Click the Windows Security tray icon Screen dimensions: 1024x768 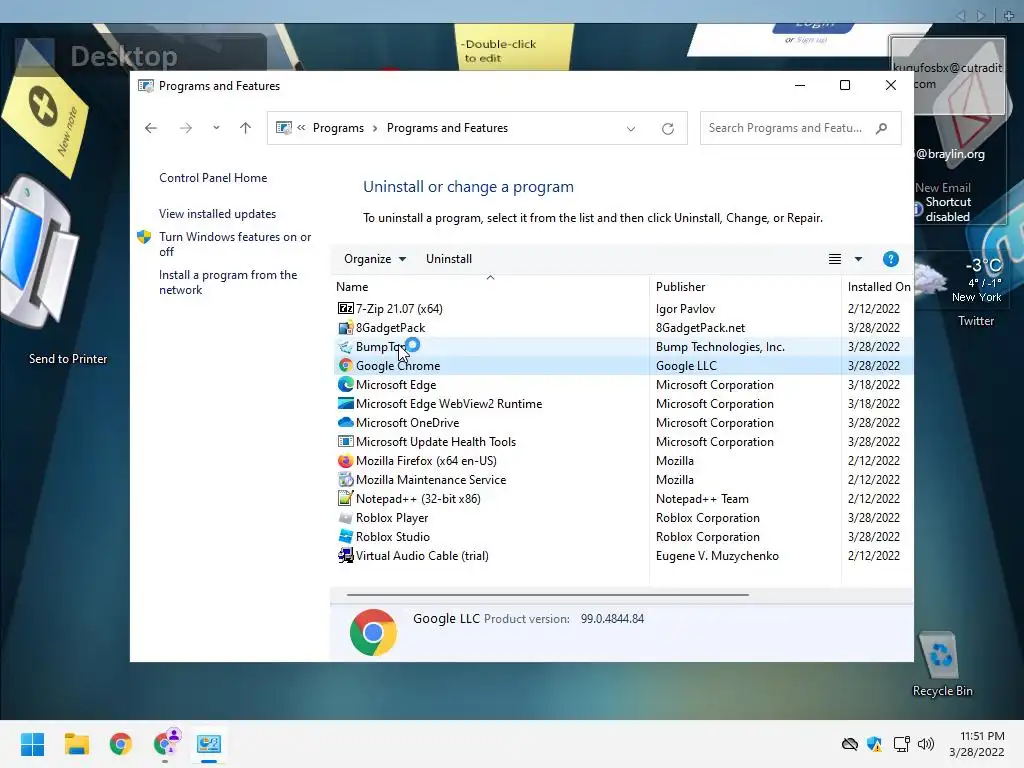[874, 744]
